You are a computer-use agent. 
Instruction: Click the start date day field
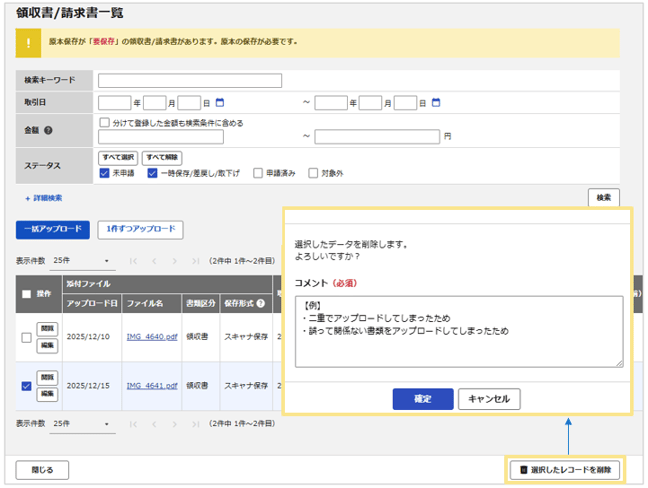point(189,103)
